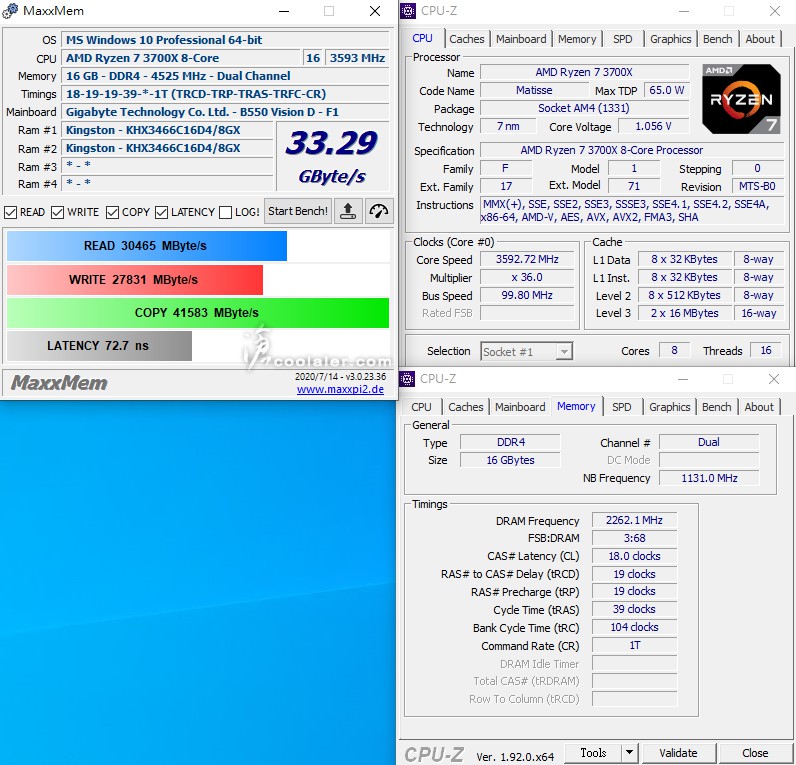Click the OS MS Windows 10 Professional field
796x765 pixels.
[x=225, y=40]
